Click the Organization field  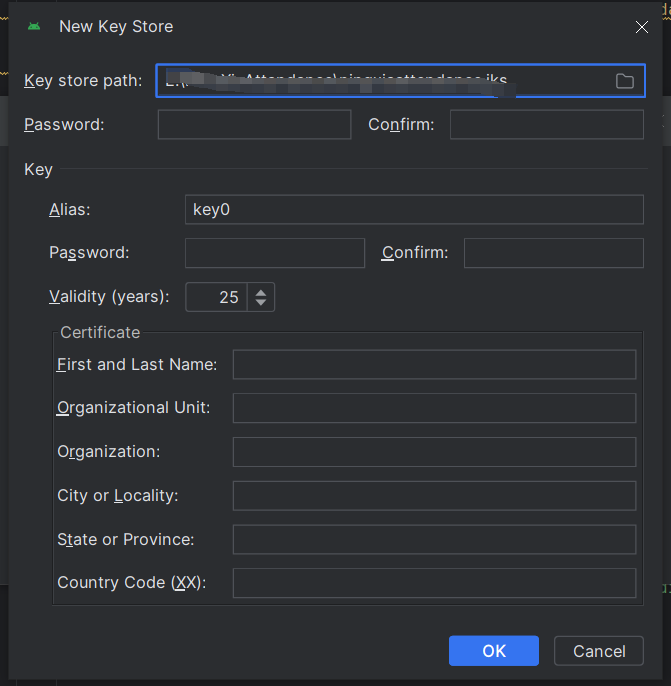pyautogui.click(x=434, y=452)
